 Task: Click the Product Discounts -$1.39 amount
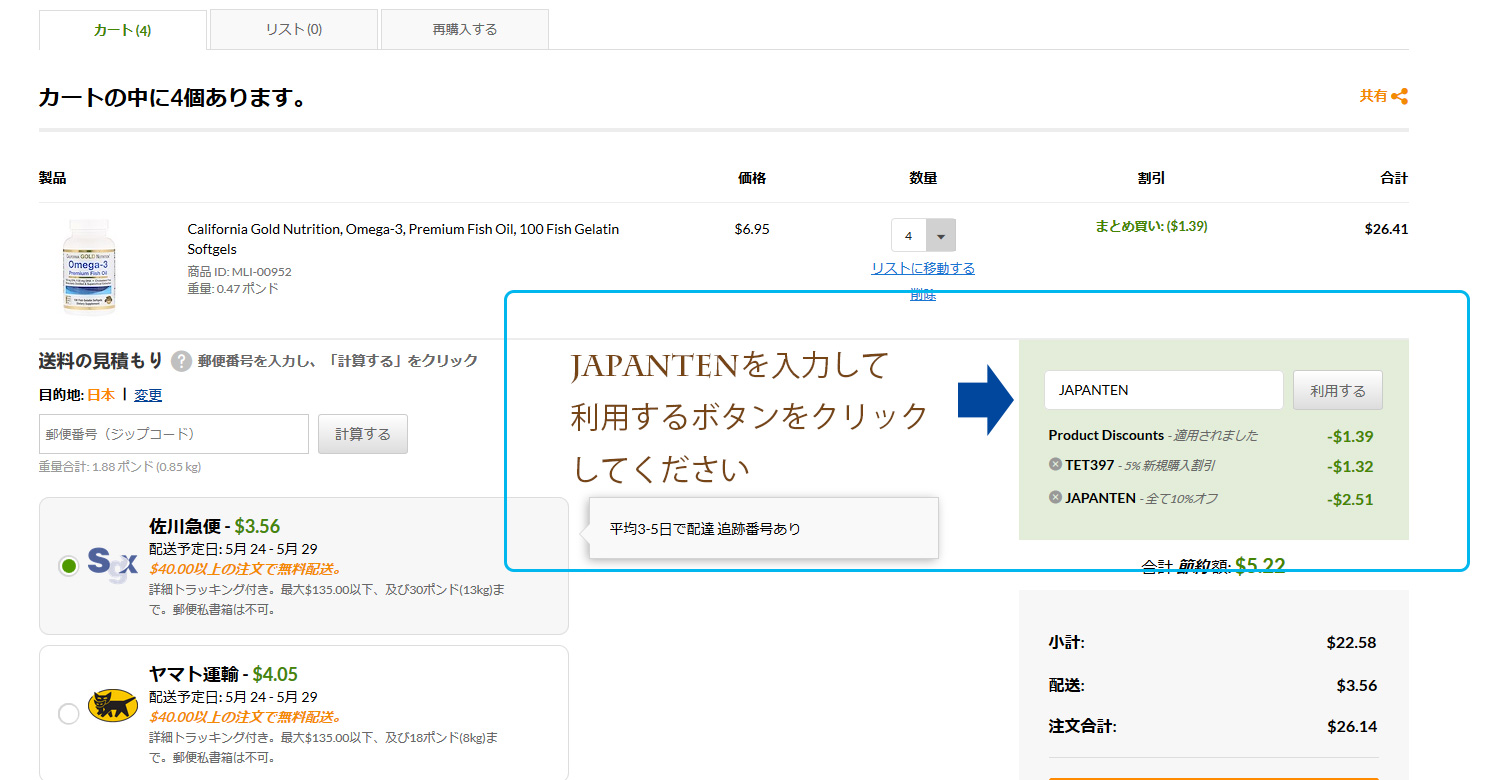tap(1350, 436)
